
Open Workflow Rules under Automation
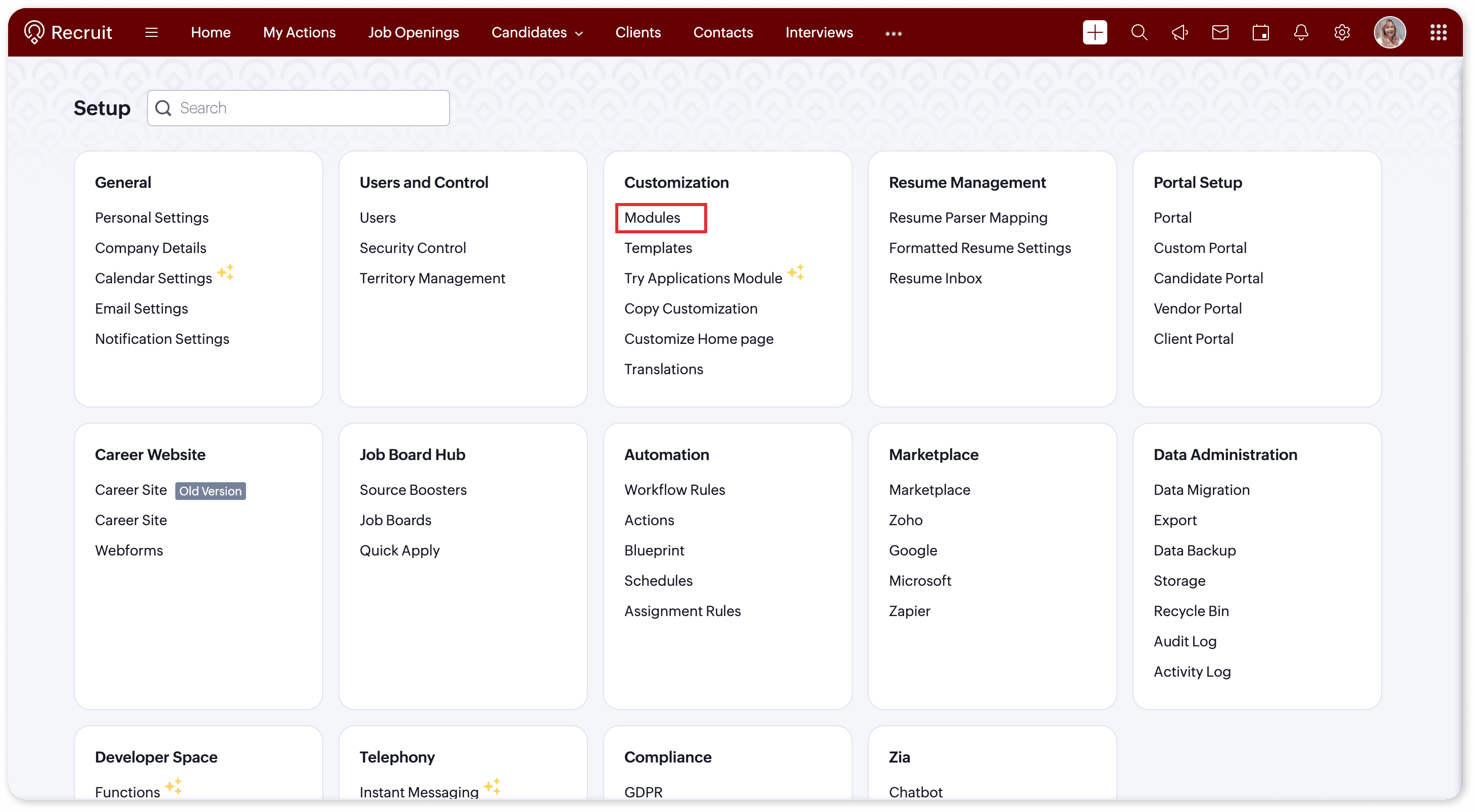[x=674, y=490]
